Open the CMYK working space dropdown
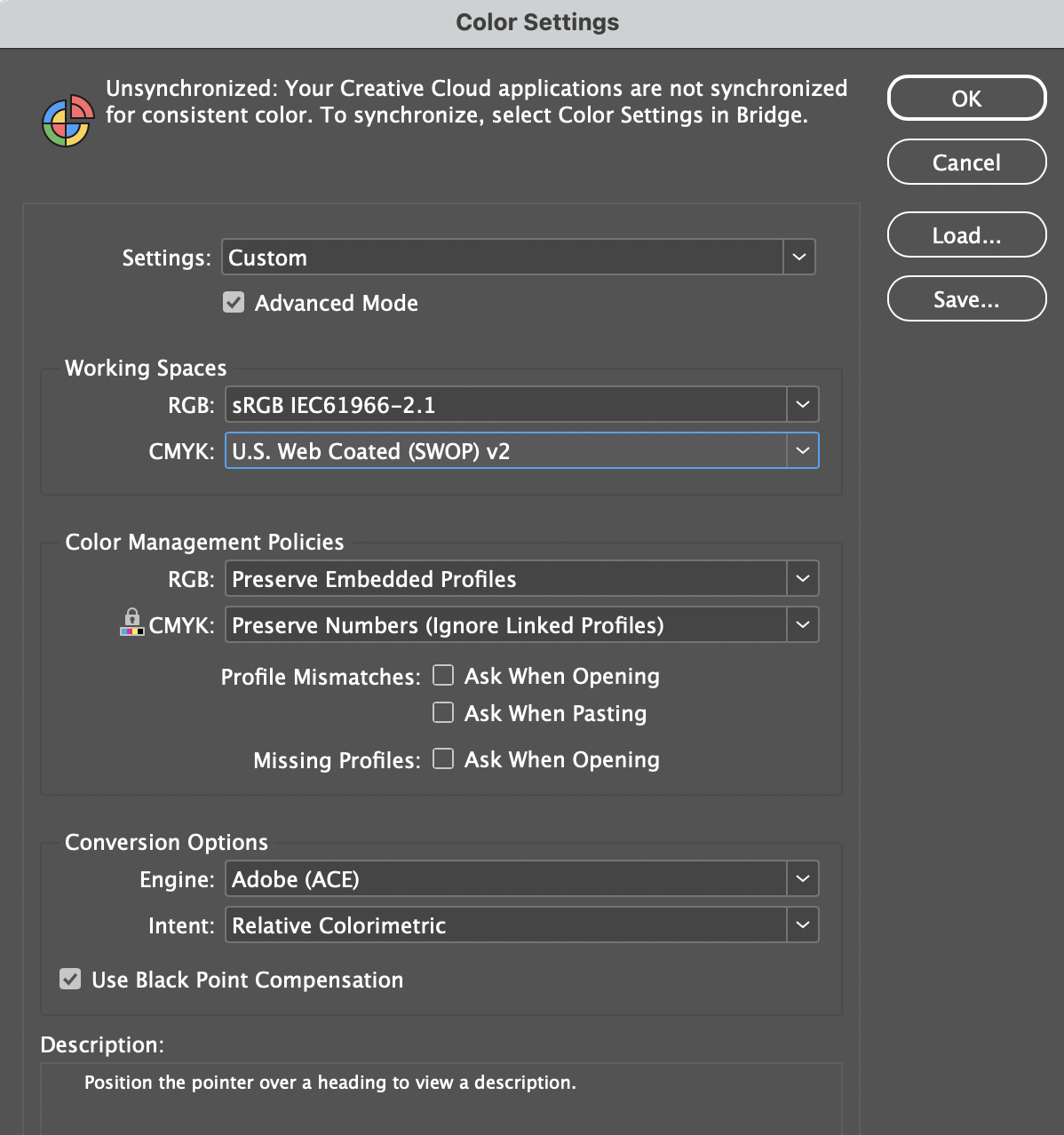This screenshot has width=1064, height=1135. point(802,450)
